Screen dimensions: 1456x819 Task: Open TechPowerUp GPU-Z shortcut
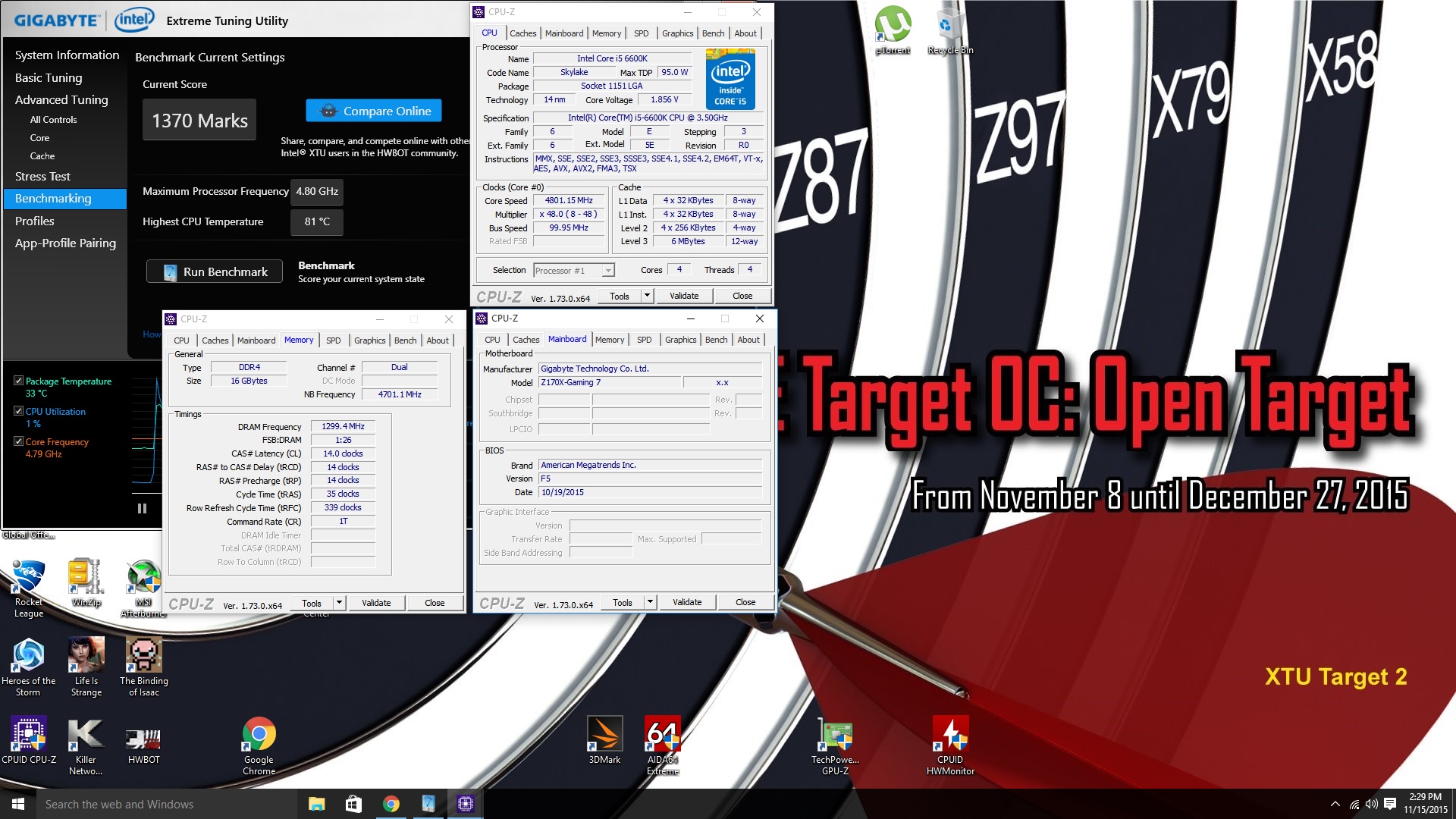pos(835,746)
